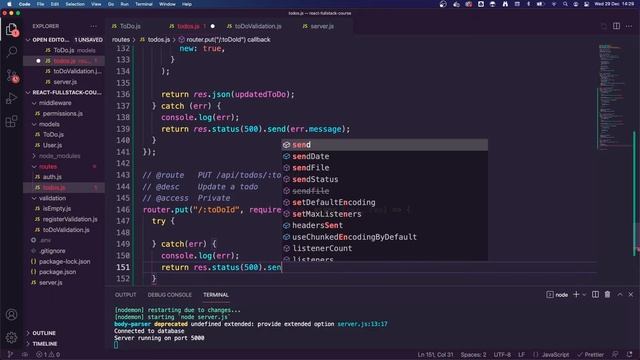Click the editor vertical scrollbar
Screen dimensions: 640x360
point(635,193)
